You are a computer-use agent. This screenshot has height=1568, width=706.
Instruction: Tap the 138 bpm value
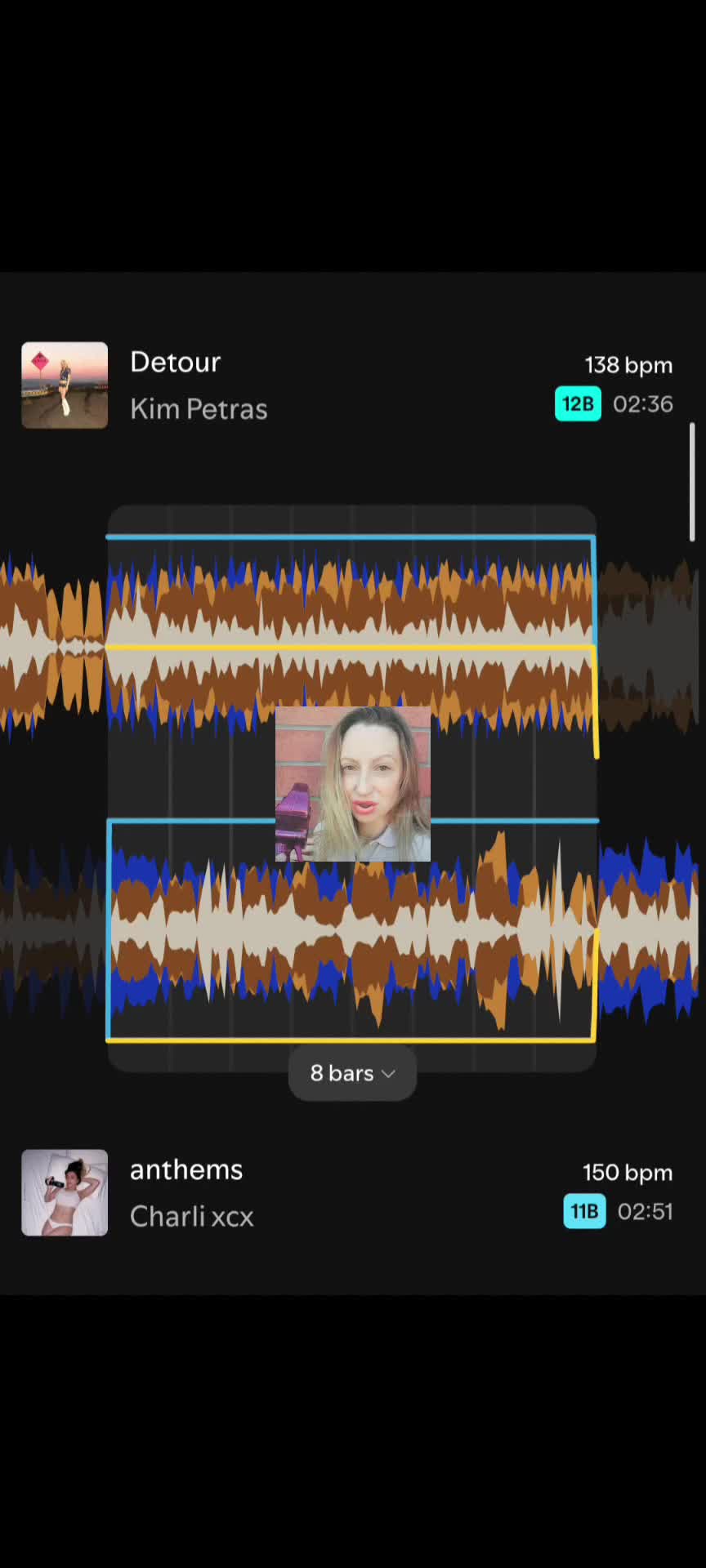click(628, 365)
